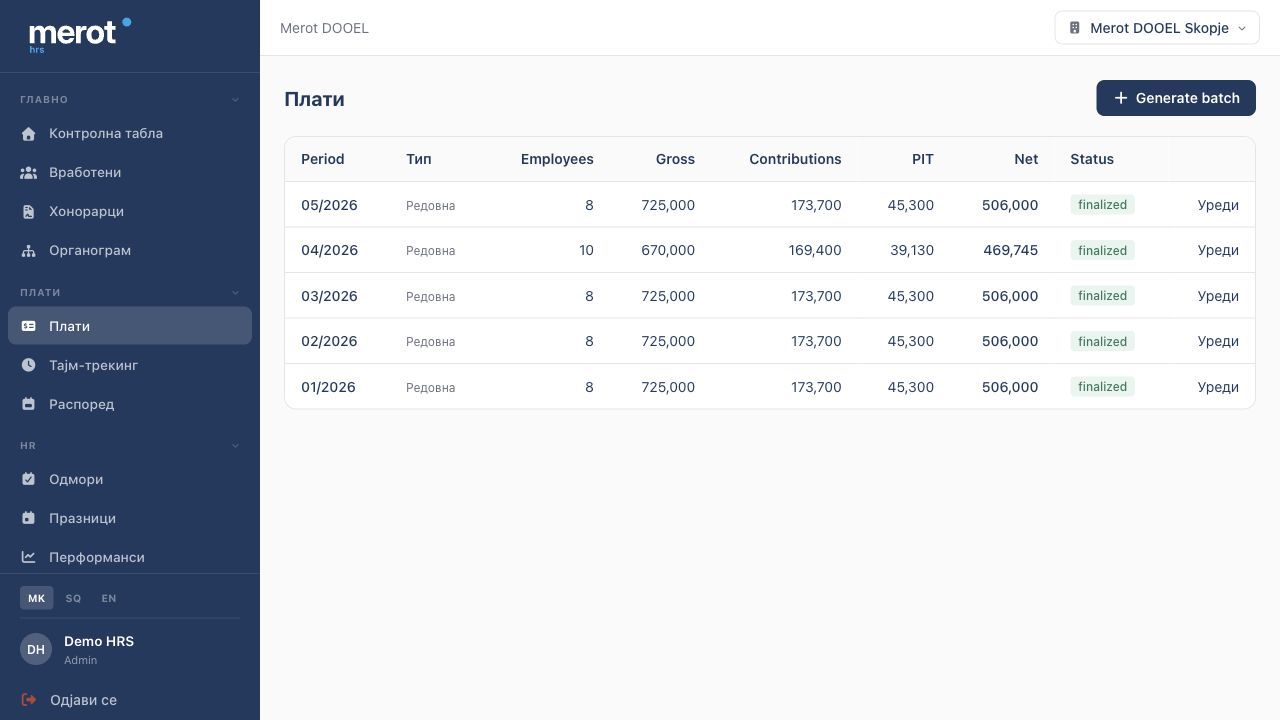
Task: Click the Period column header
Action: (x=322, y=159)
